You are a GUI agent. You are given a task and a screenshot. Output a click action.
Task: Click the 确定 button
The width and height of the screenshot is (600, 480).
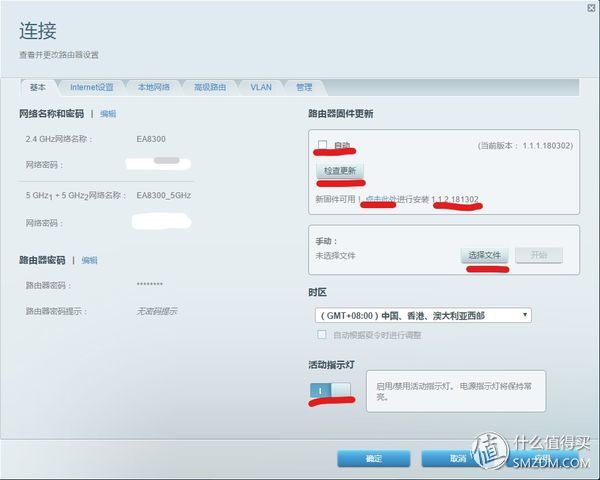coord(373,458)
